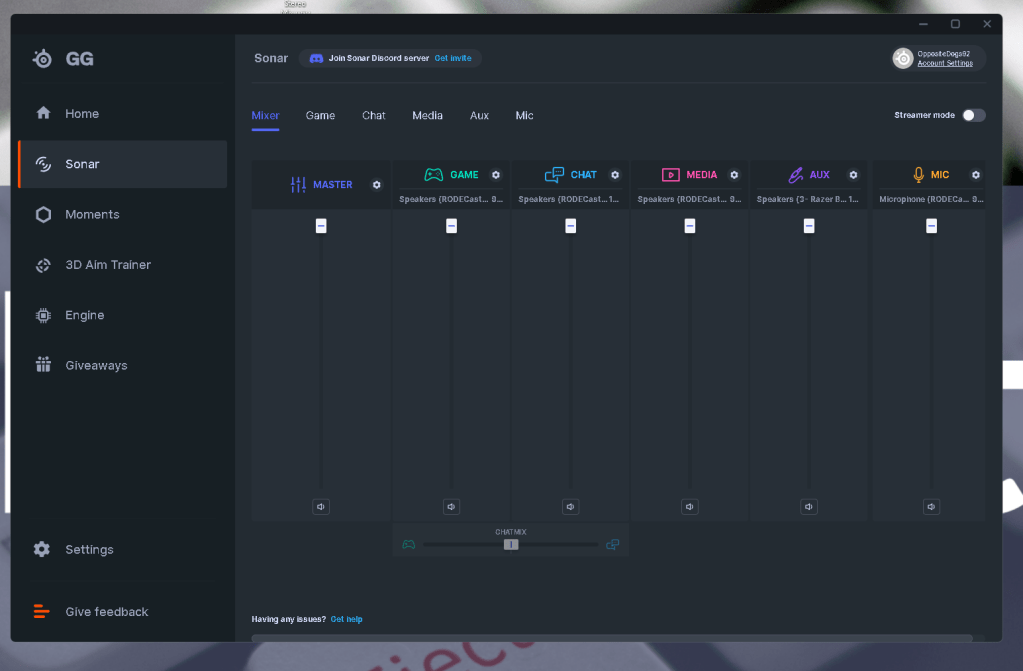Open MIC channel settings gear
The height and width of the screenshot is (671, 1023).
[976, 175]
